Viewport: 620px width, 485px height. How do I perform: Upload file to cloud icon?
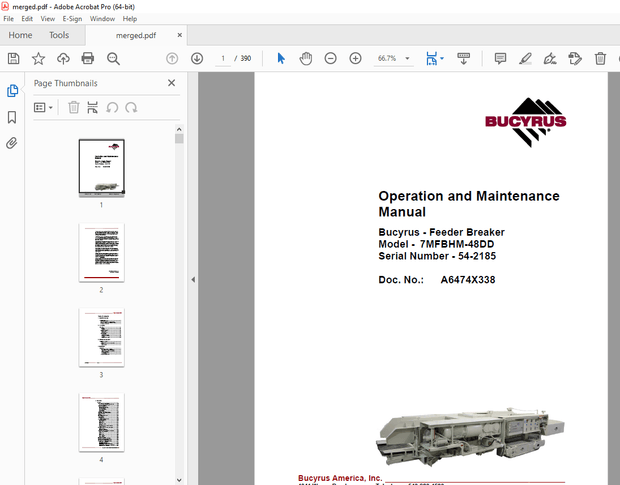point(63,59)
